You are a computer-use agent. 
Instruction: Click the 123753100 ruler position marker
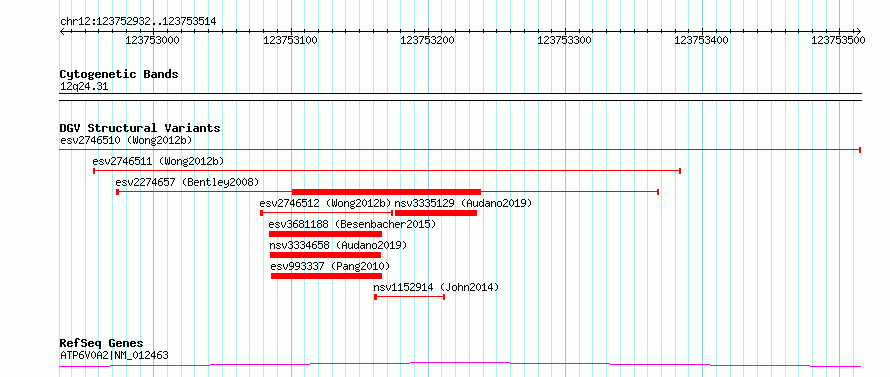[291, 40]
